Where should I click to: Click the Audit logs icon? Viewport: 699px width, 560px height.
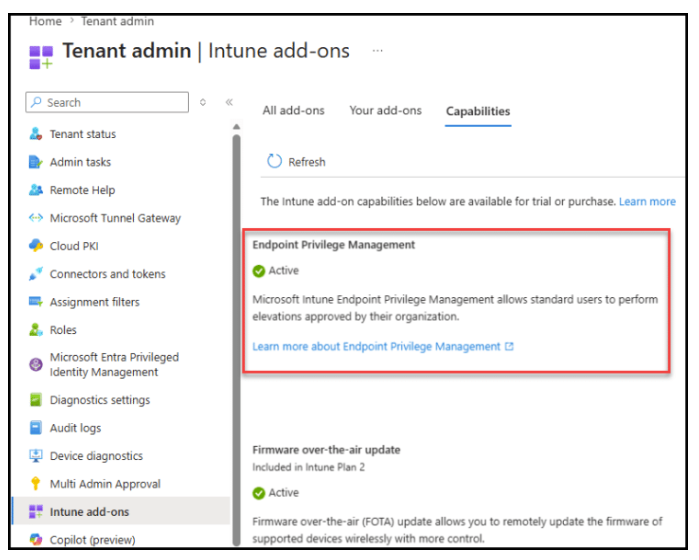pyautogui.click(x=36, y=428)
